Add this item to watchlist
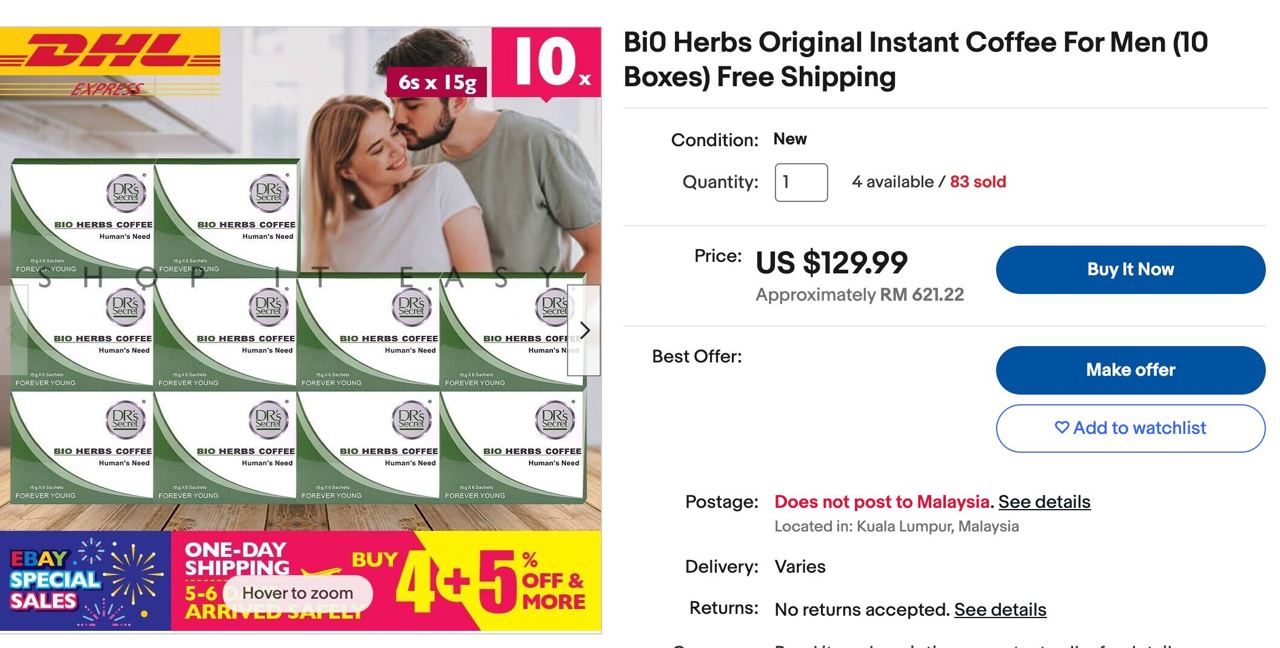Image resolution: width=1280 pixels, height=648 pixels. (1131, 428)
